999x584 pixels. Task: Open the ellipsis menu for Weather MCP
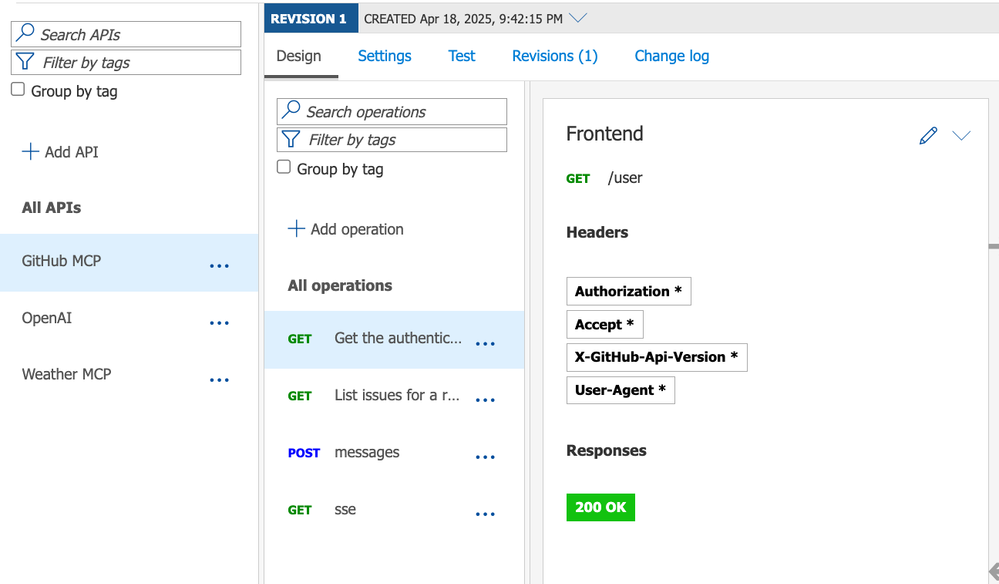pyautogui.click(x=219, y=380)
